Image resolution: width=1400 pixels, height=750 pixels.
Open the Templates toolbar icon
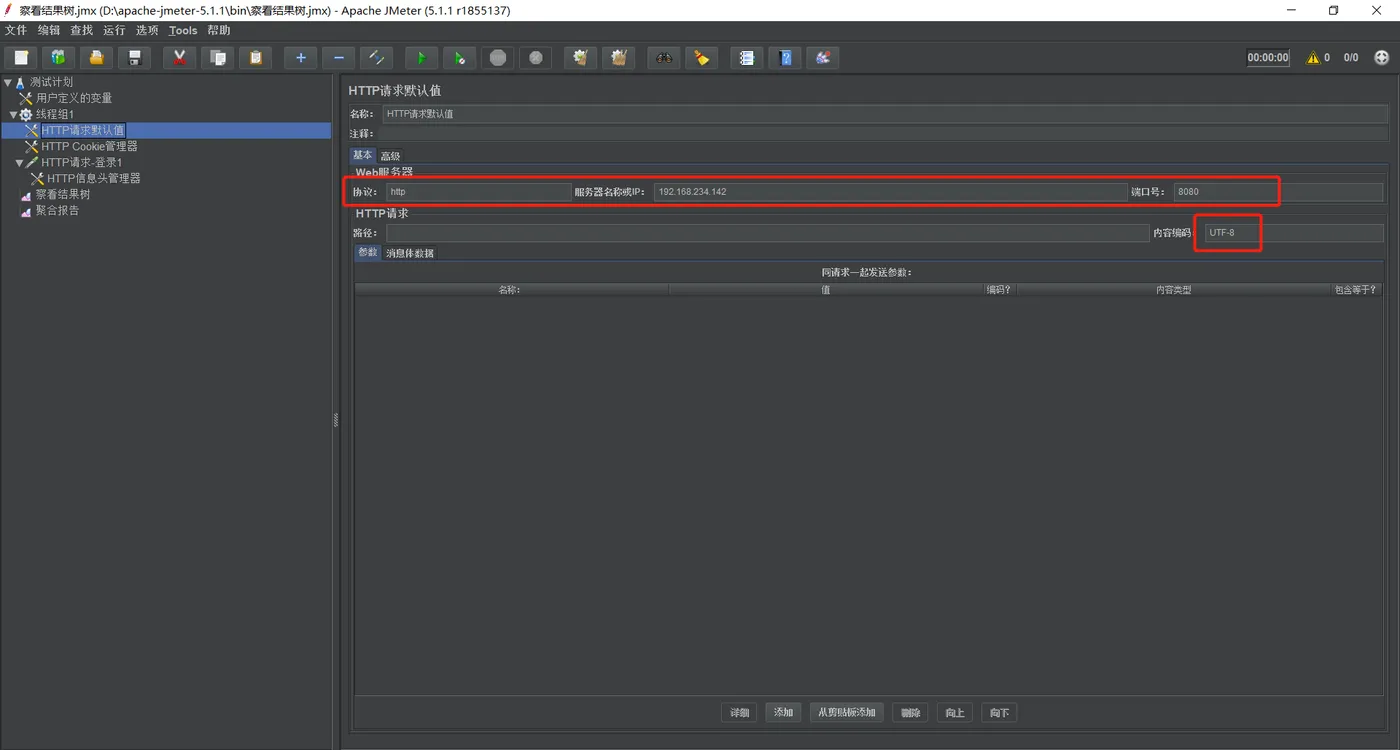(x=58, y=57)
